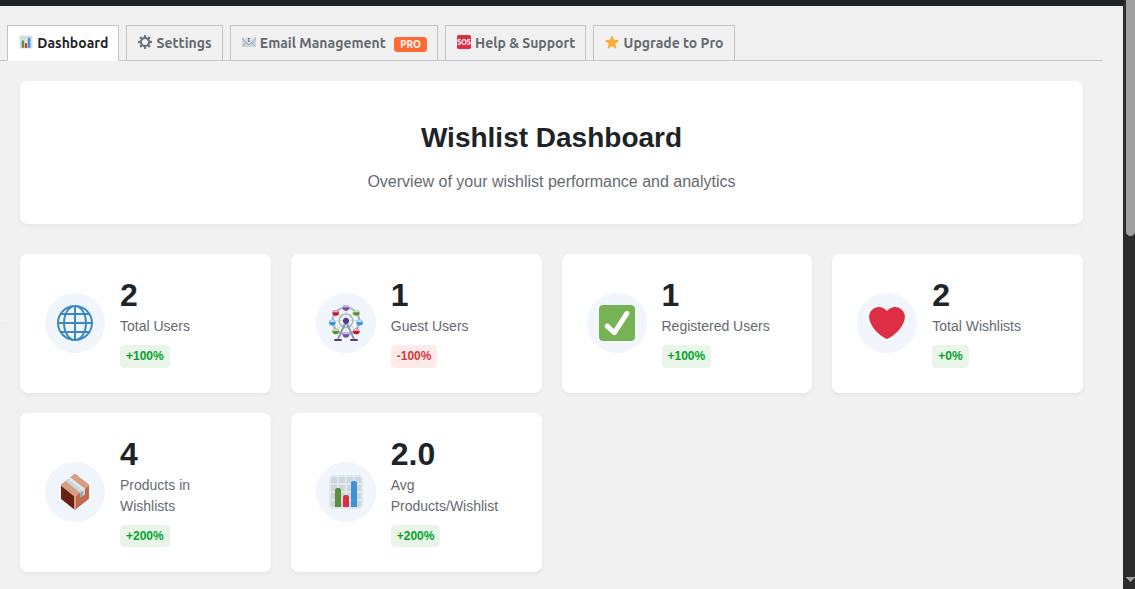Screen dimensions: 1135x589
Task: Click the gear icon on the Settings tab
Action: 145,42
